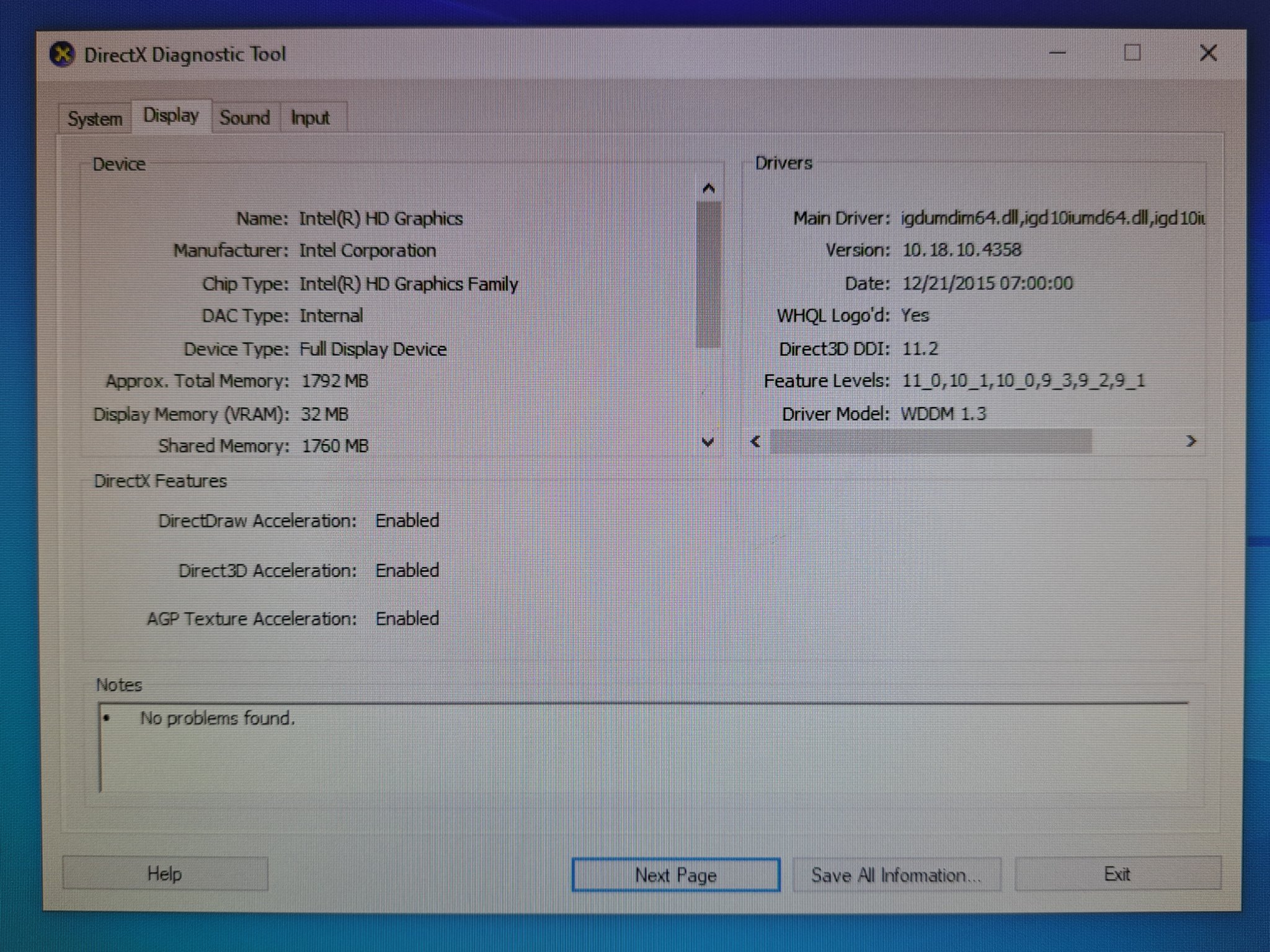
Task: Minimize the DirectX Diagnostic Tool window
Action: 1057,53
